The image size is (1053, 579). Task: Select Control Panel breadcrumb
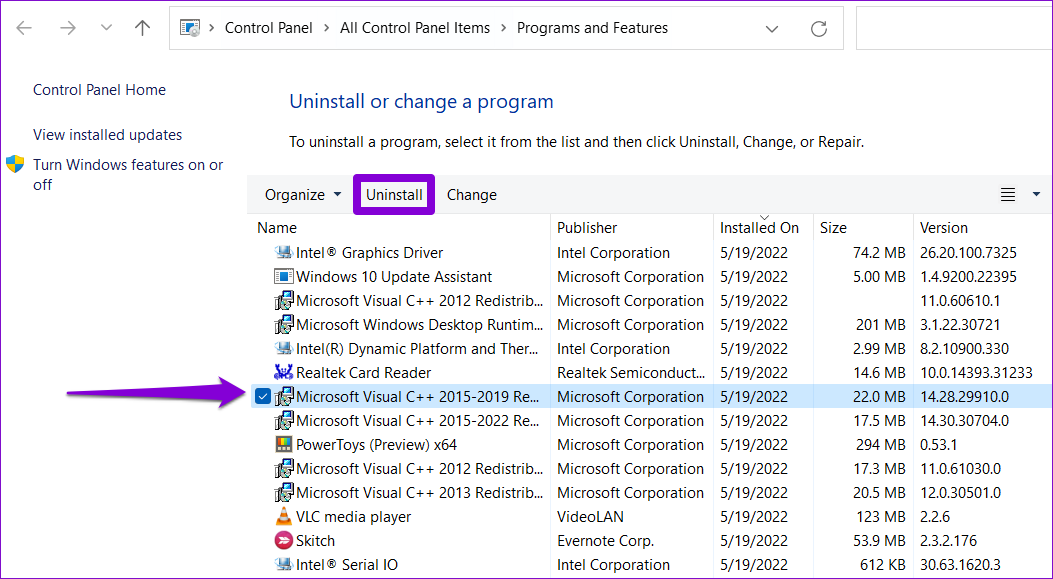click(269, 28)
